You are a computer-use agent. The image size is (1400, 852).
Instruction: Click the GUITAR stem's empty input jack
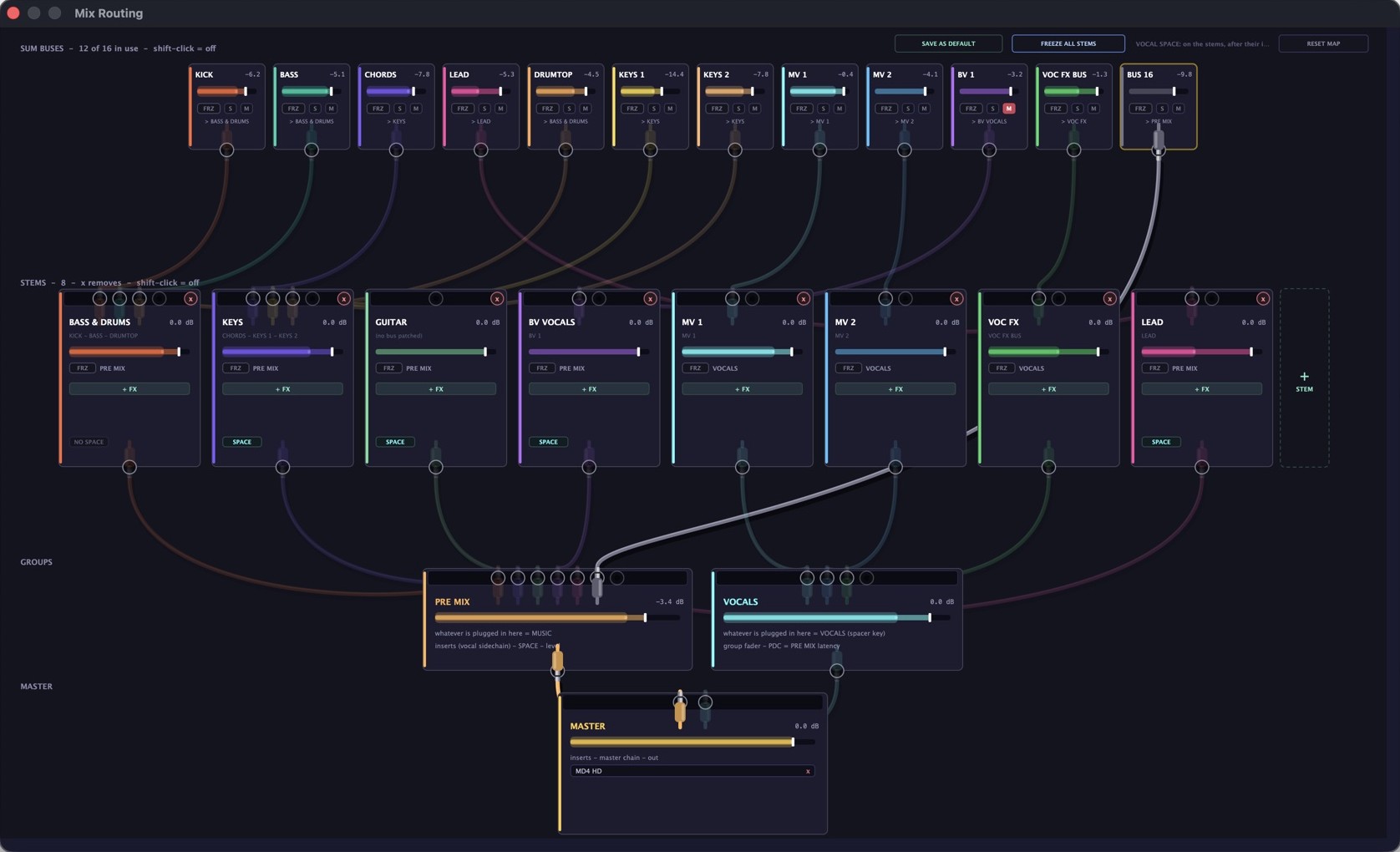[x=436, y=298]
